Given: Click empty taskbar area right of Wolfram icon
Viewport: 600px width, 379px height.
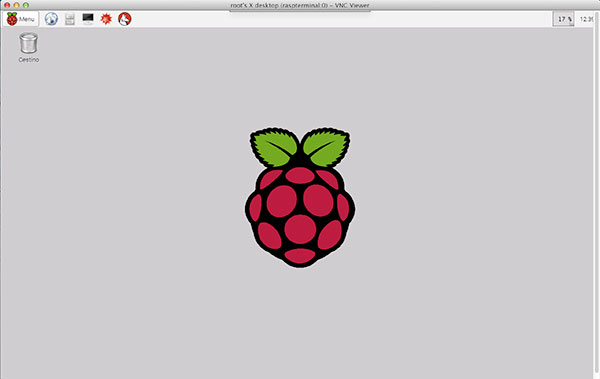Looking at the screenshot, I should point(341,19).
